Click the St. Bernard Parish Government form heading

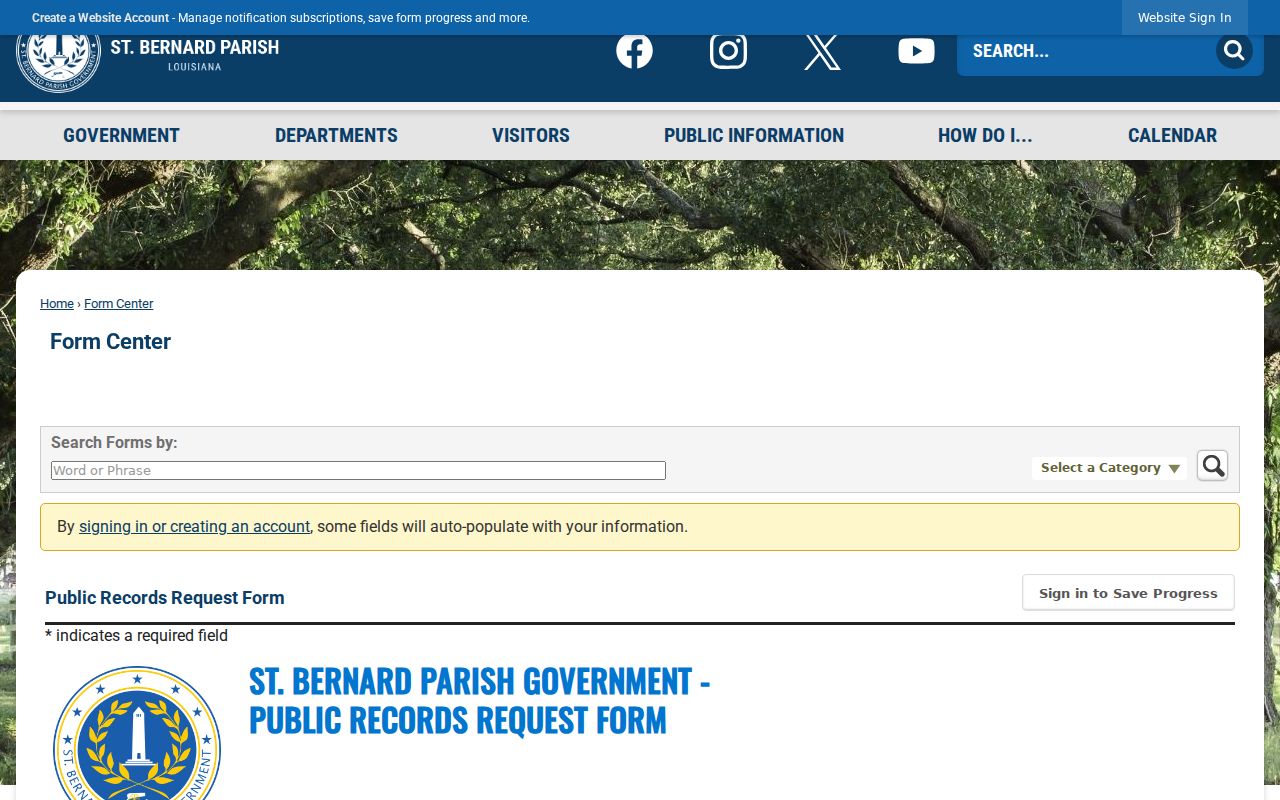[479, 700]
